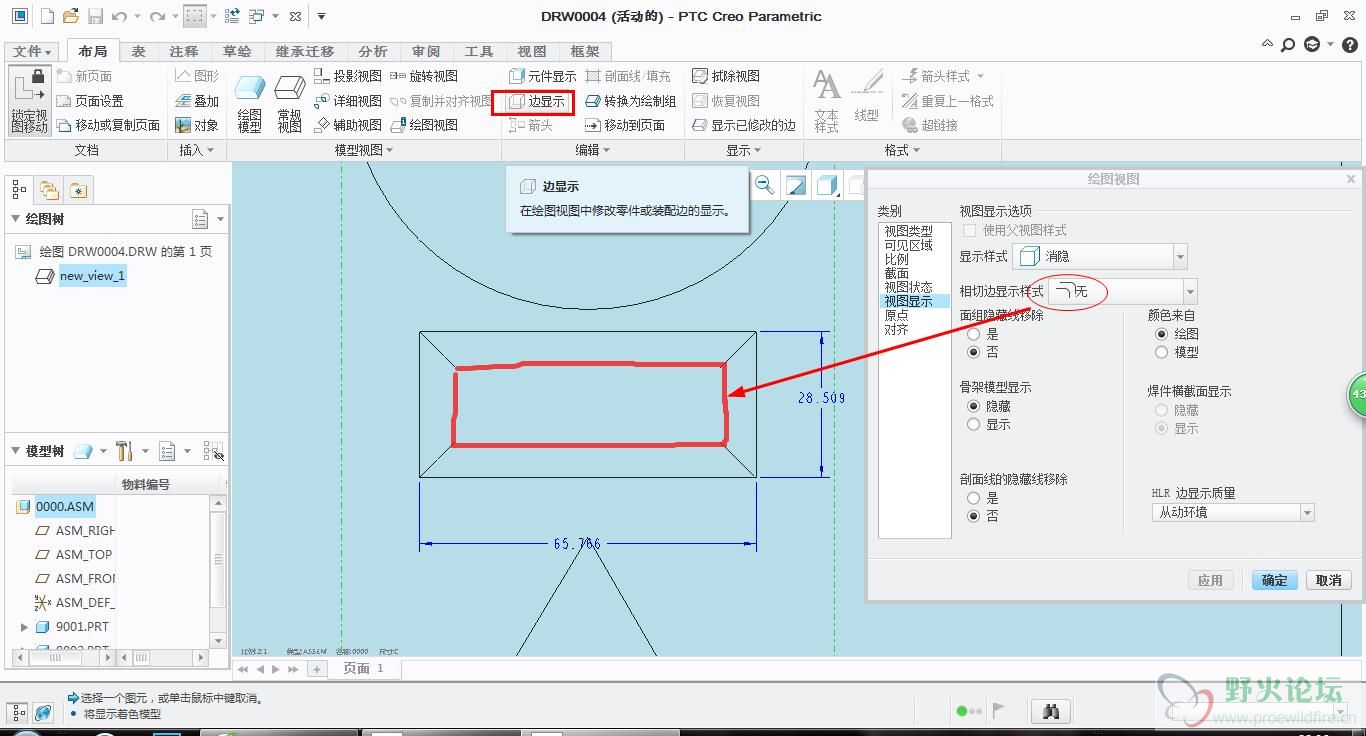Viewport: 1366px width, 736px height.
Task: Select 模型 under 颜色来自
Action: pos(1161,352)
